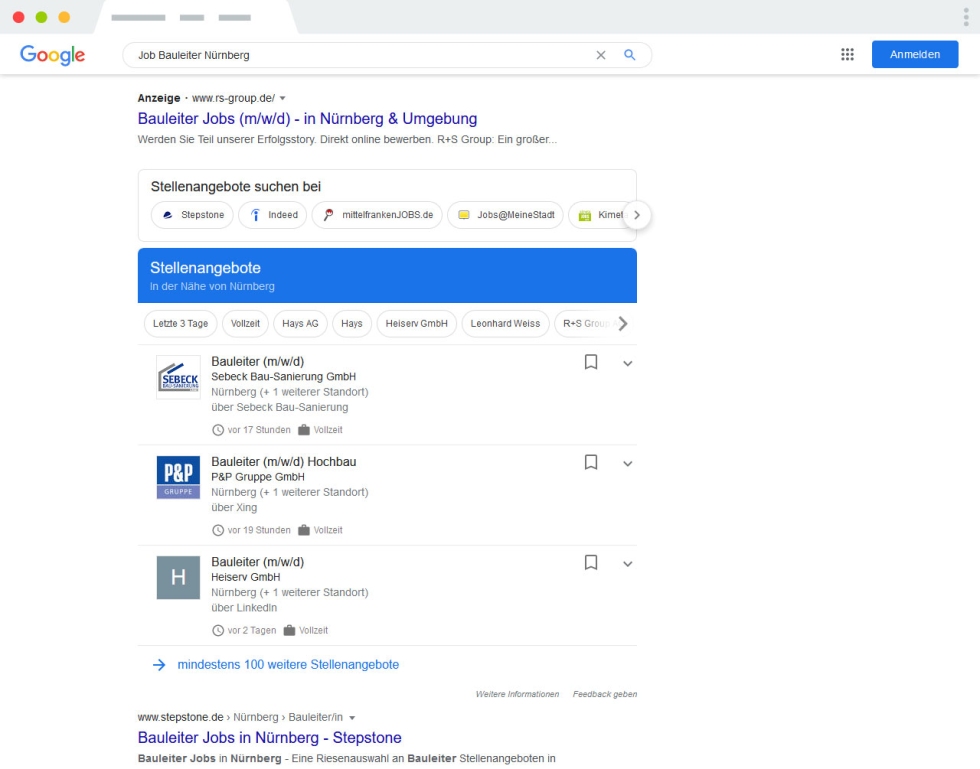Screen dimensions: 980x769
Task: Enable the Vollzeit filter chip
Action: coord(246,323)
